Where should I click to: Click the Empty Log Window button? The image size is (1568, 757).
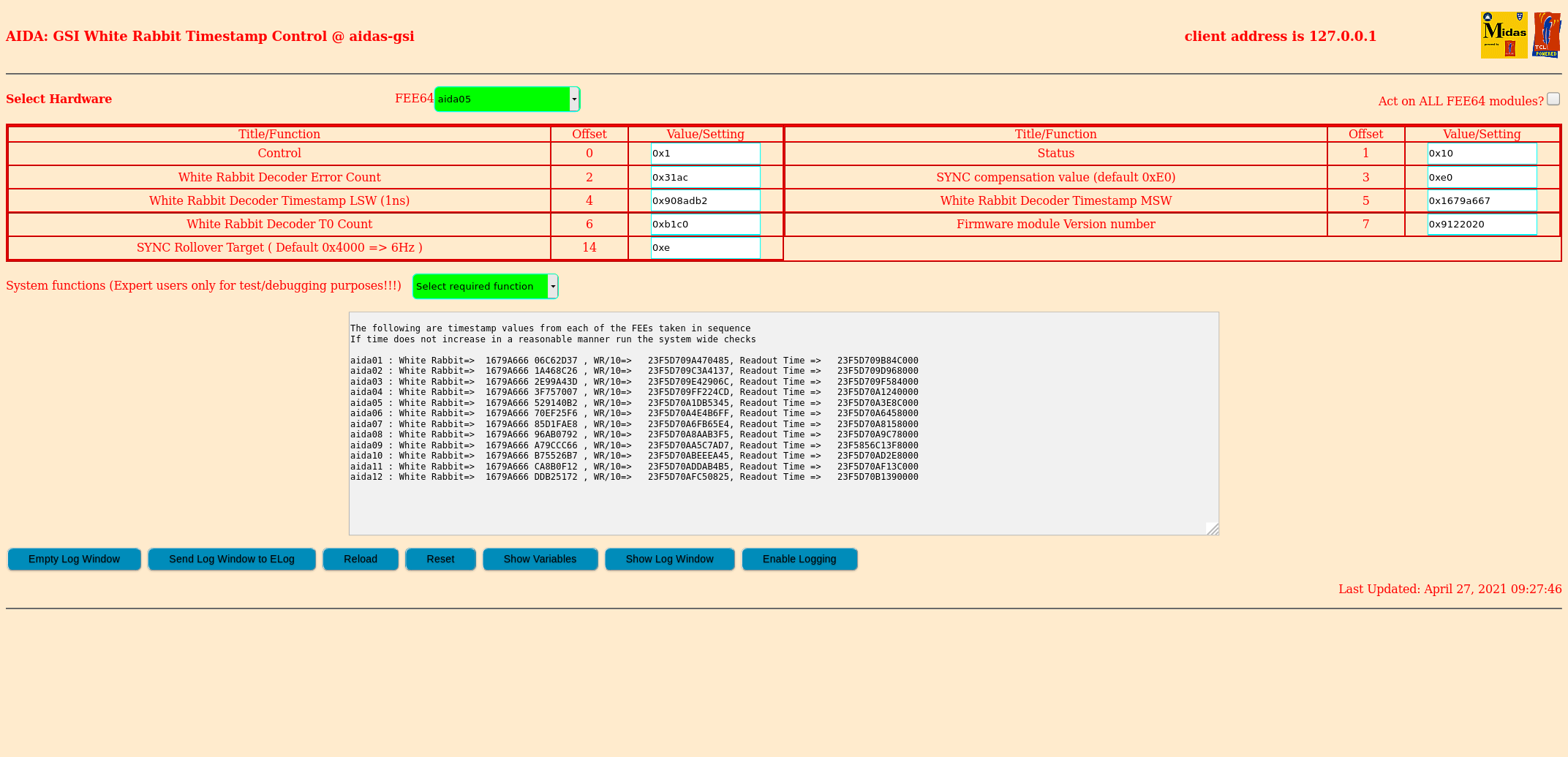point(74,559)
